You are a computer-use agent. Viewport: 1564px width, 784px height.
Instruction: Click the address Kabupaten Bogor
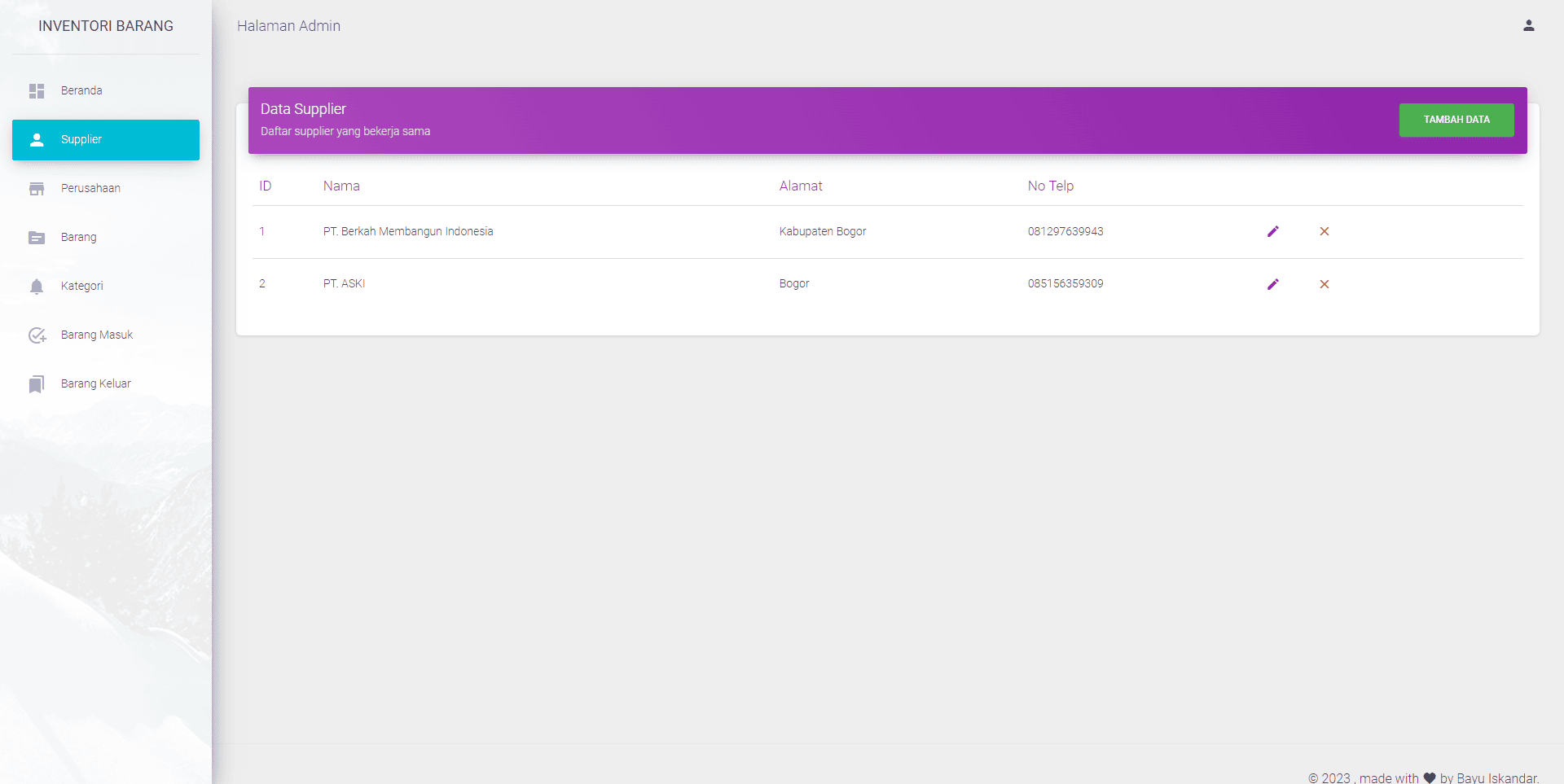[x=823, y=231]
